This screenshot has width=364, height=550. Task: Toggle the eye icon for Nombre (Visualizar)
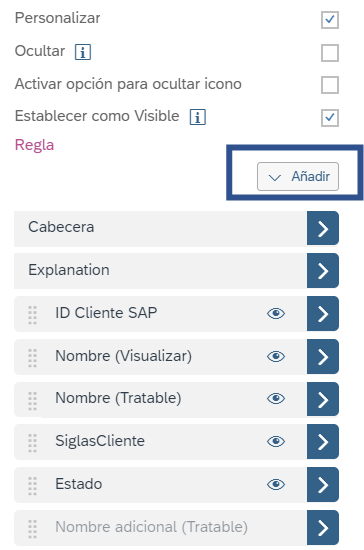[x=276, y=356]
